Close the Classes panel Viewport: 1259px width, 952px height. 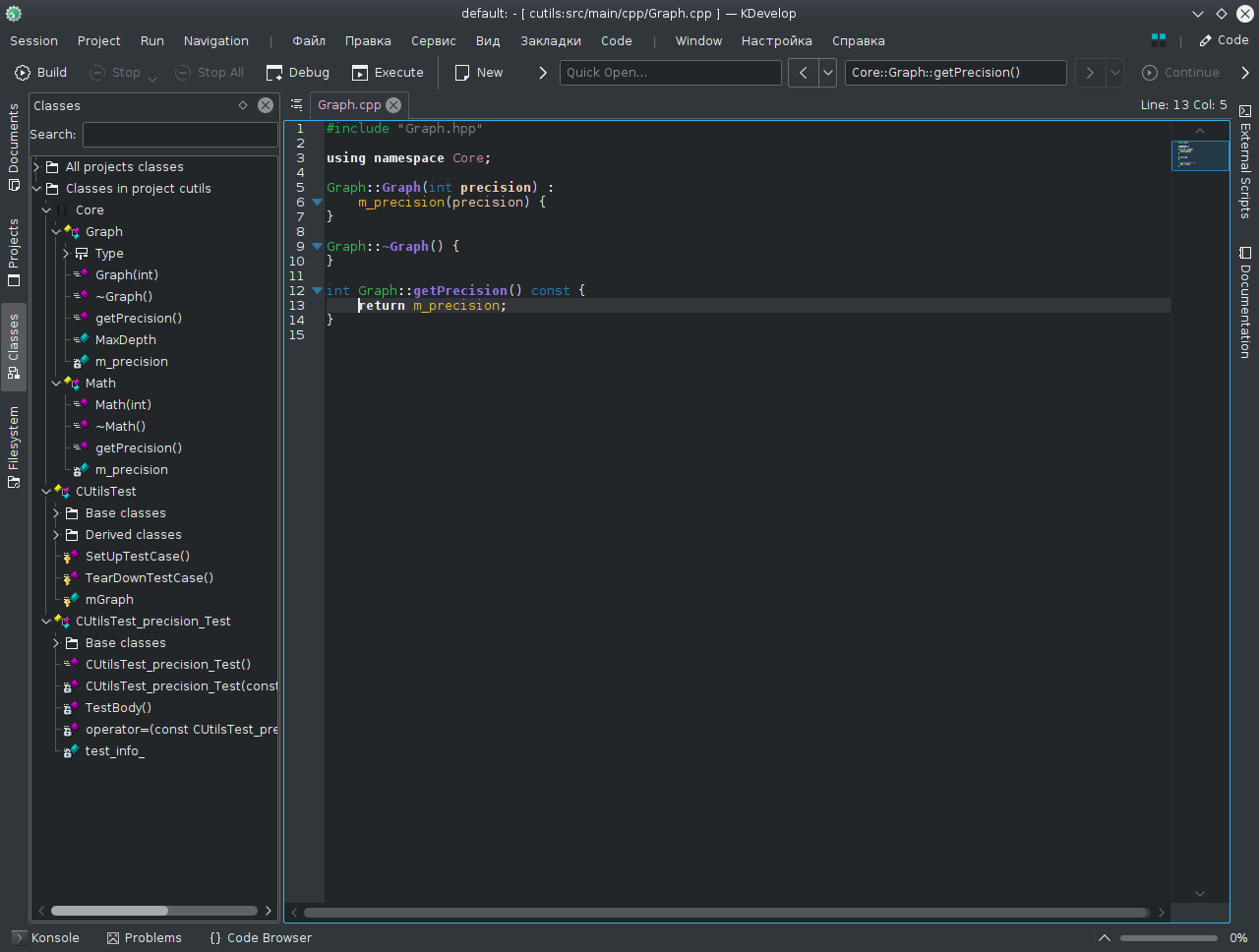click(x=266, y=105)
